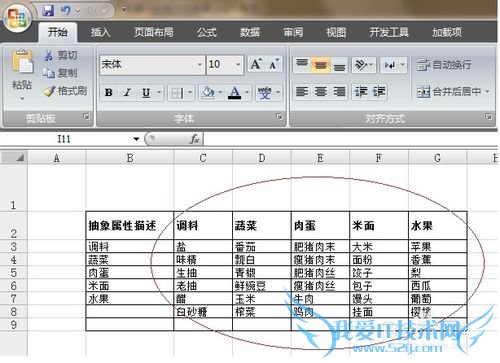Viewport: 500px width, 363px height.
Task: Open the 加载项 tab
Action: (447, 32)
